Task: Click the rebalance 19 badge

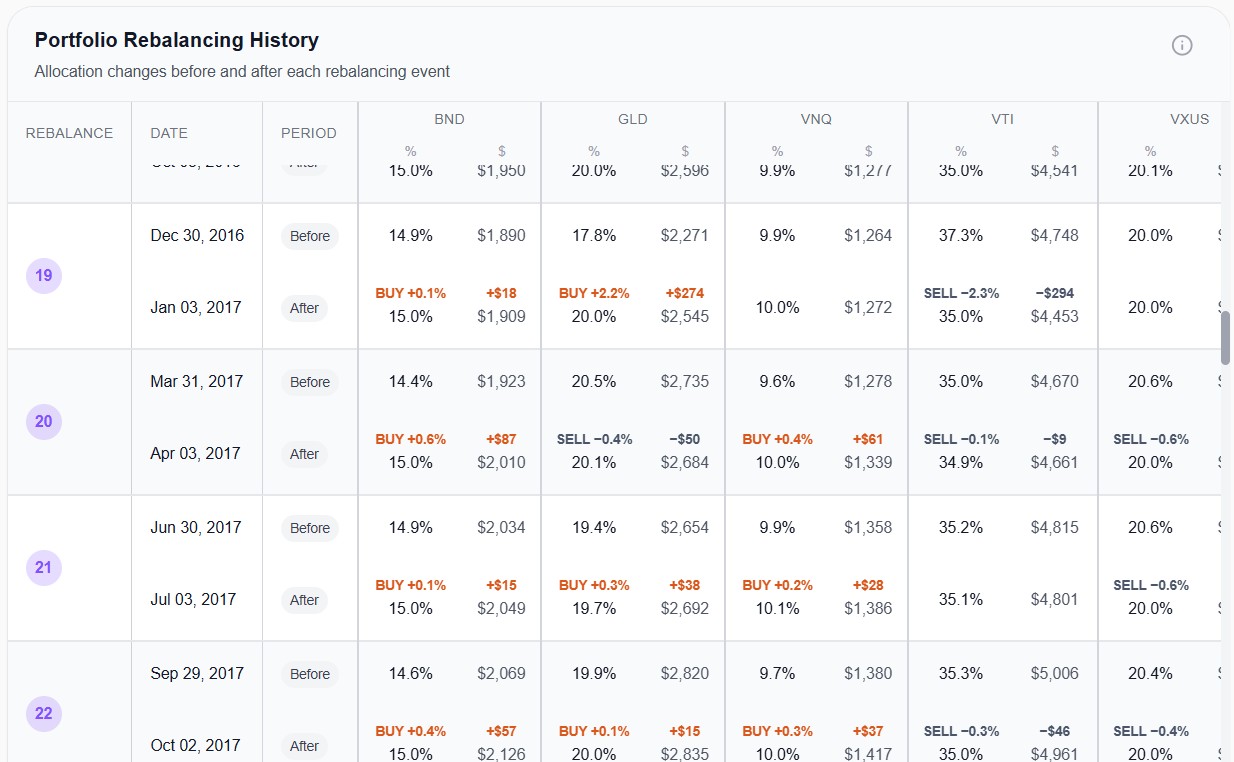Action: click(x=43, y=275)
